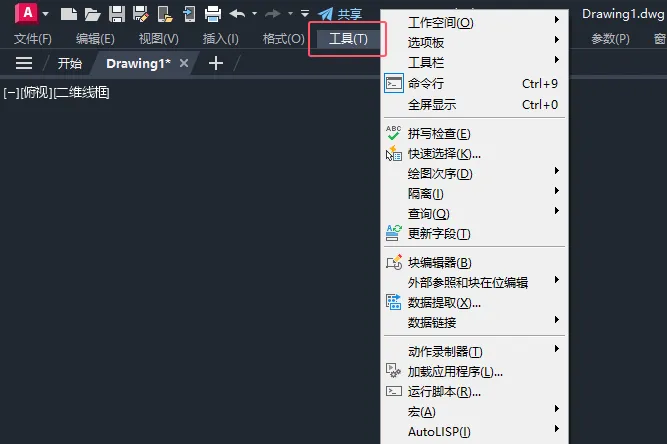
Task: Choose 快速选择(K)... menu item
Action: [x=474, y=154]
